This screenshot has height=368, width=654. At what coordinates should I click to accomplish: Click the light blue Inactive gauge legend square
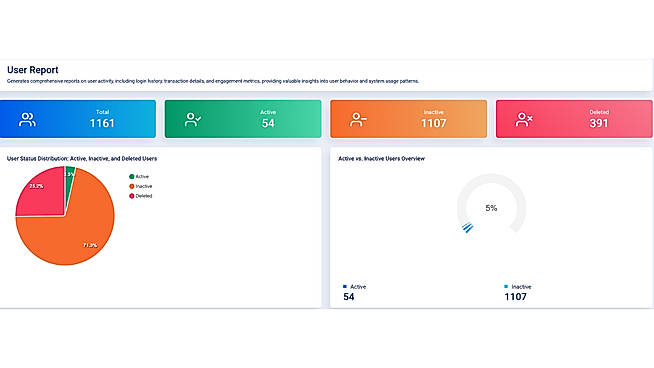click(x=506, y=287)
